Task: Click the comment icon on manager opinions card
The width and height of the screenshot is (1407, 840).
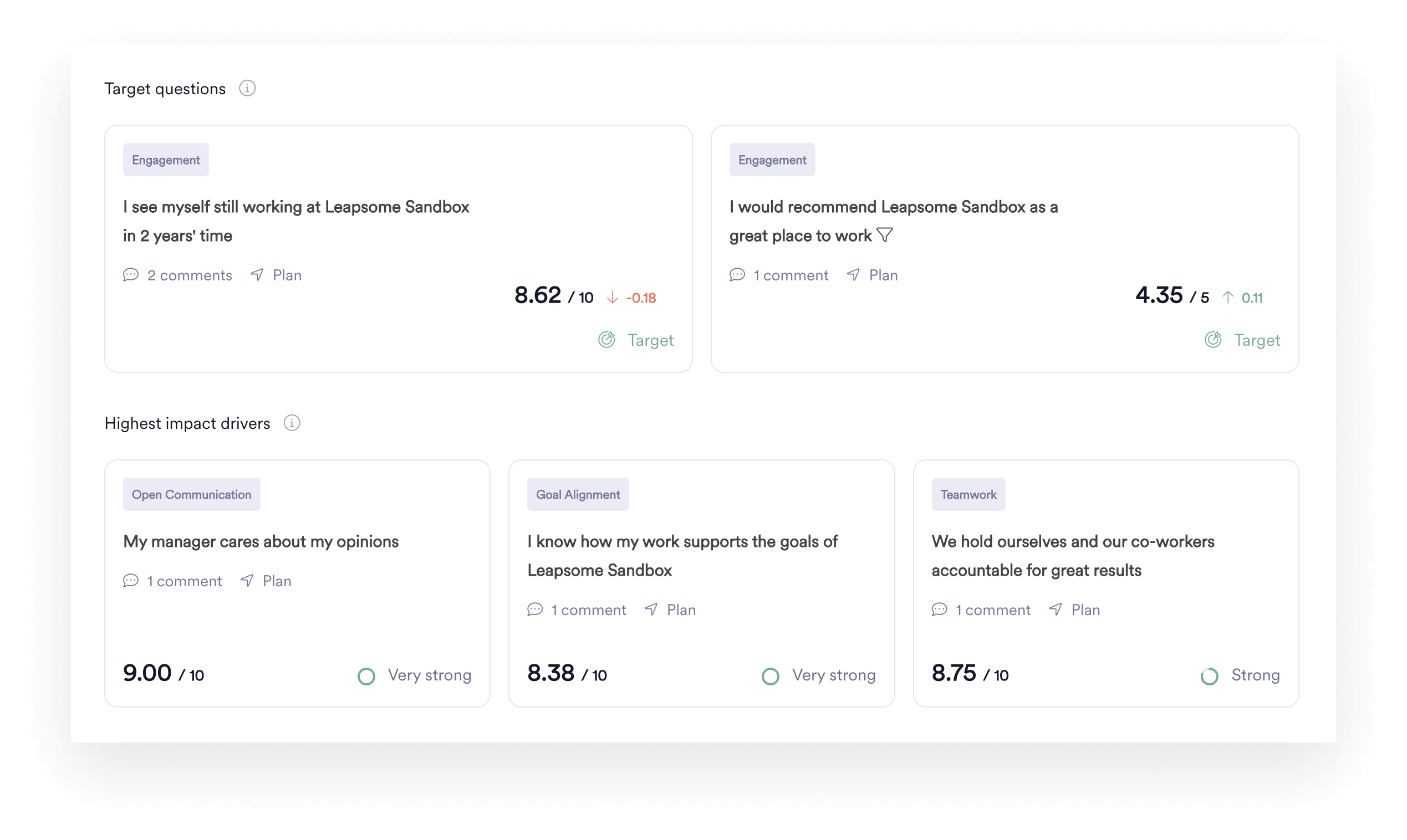Action: [130, 580]
